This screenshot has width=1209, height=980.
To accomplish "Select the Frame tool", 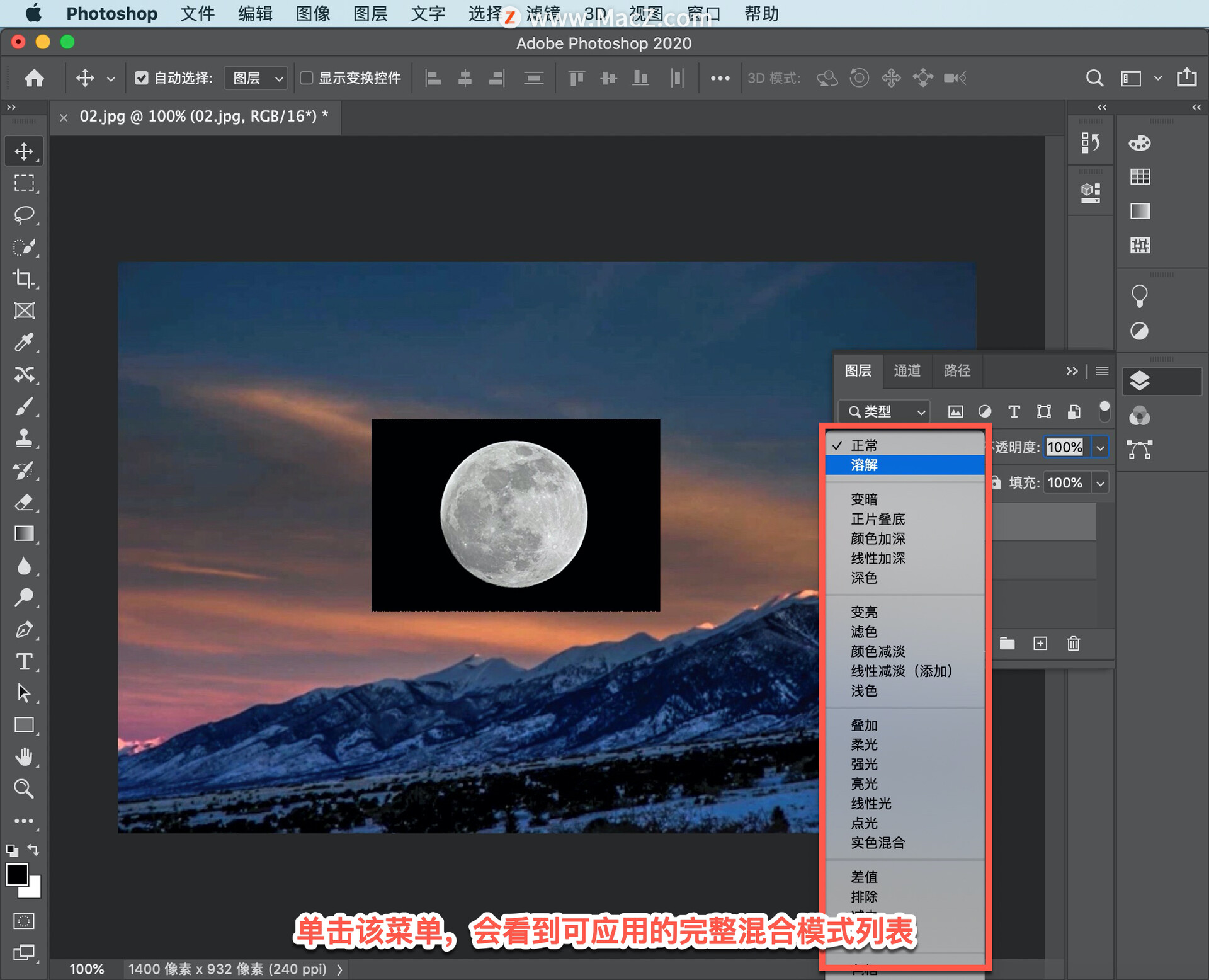I will (24, 311).
